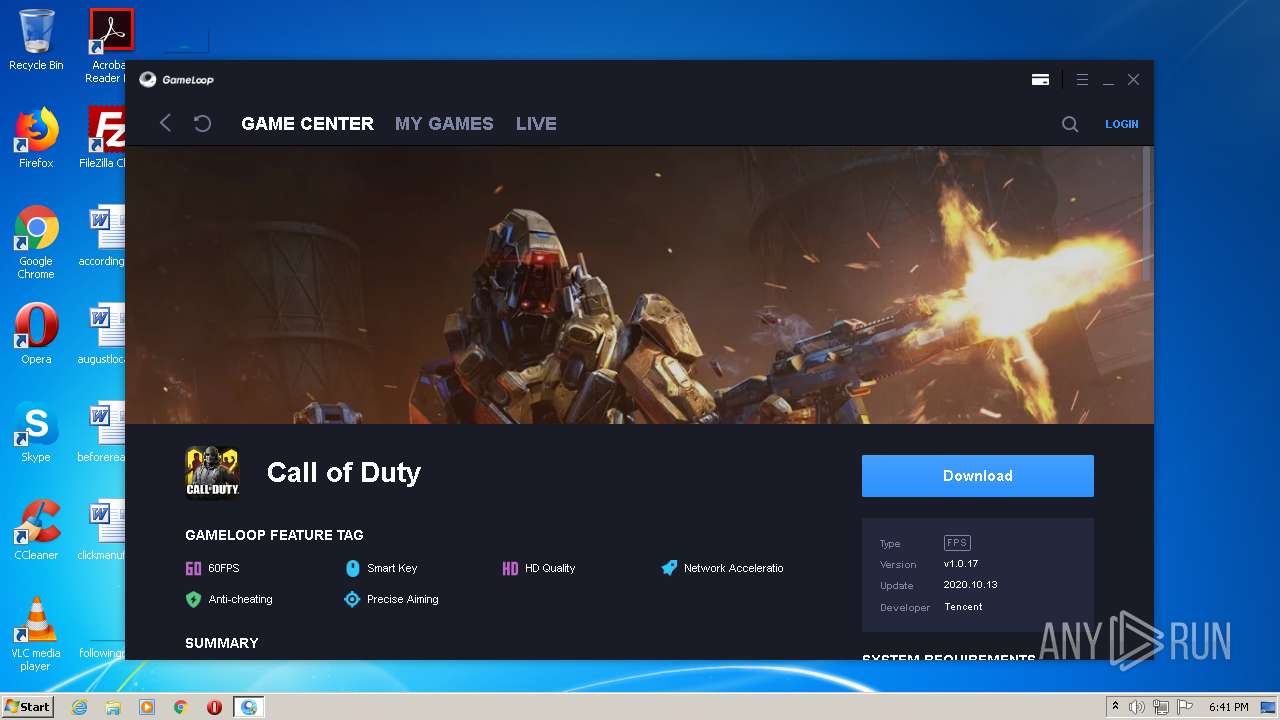Image resolution: width=1280 pixels, height=720 pixels.
Task: Open the volume tray icon
Action: 1137,707
